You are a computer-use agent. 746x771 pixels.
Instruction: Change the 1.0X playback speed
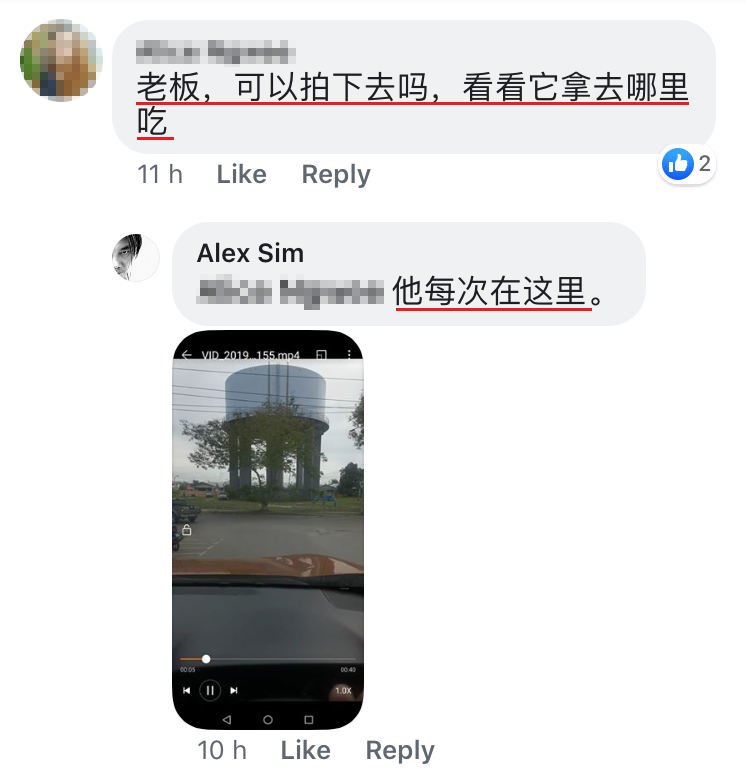(x=343, y=690)
